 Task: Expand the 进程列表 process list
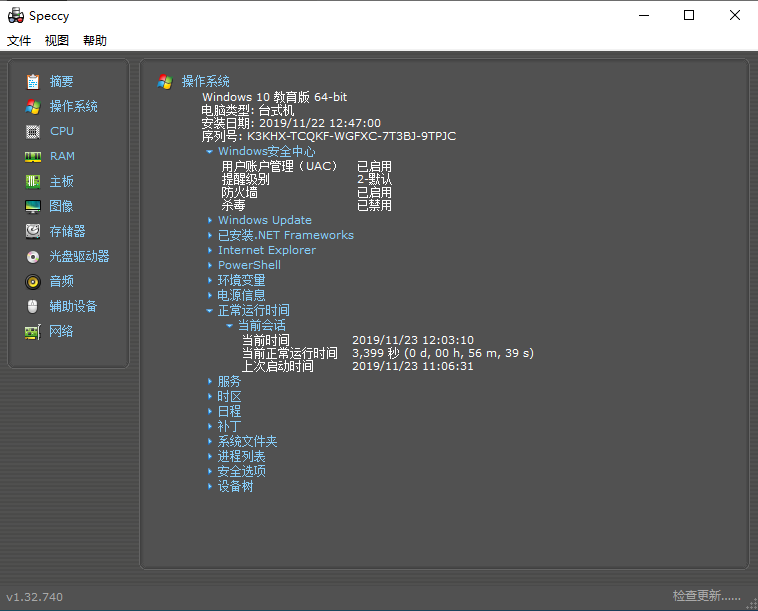tap(210, 456)
